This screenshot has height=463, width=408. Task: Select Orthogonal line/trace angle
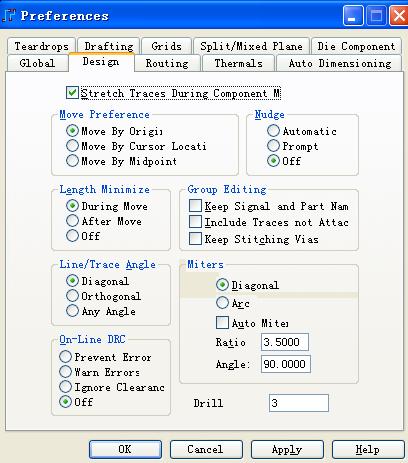pyautogui.click(x=72, y=296)
